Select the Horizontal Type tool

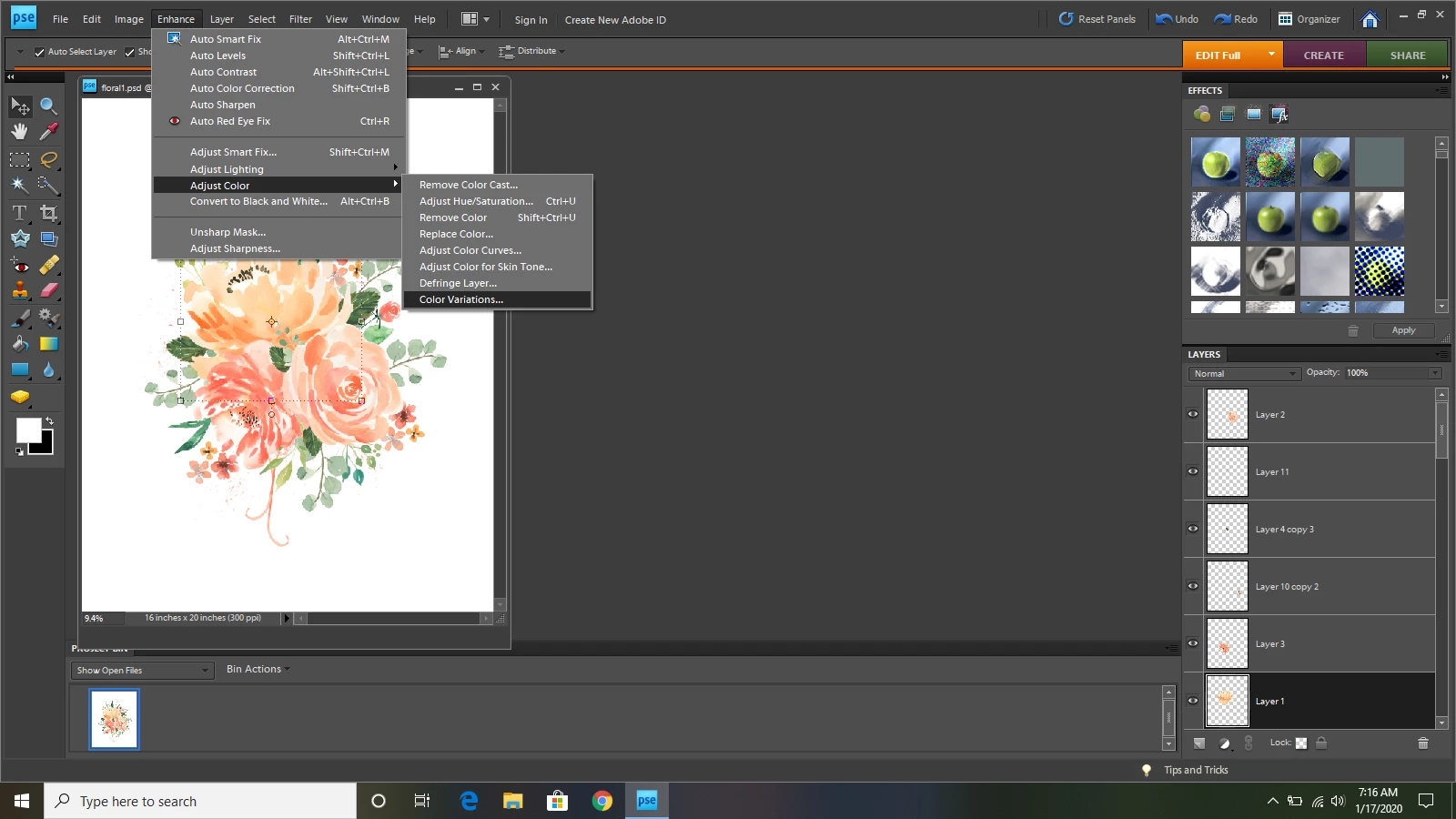pyautogui.click(x=20, y=213)
